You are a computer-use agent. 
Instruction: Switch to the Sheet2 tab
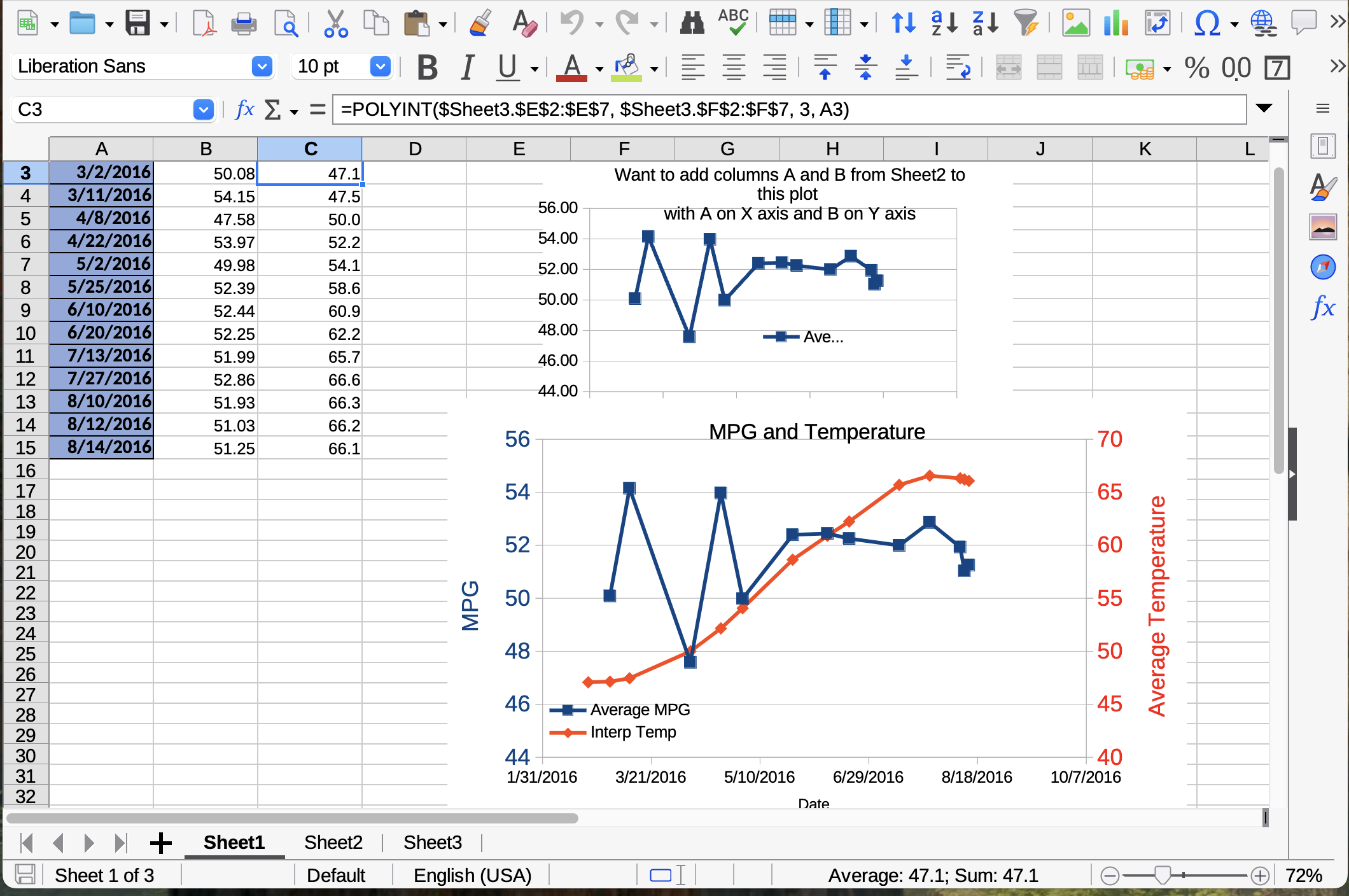pyautogui.click(x=333, y=842)
